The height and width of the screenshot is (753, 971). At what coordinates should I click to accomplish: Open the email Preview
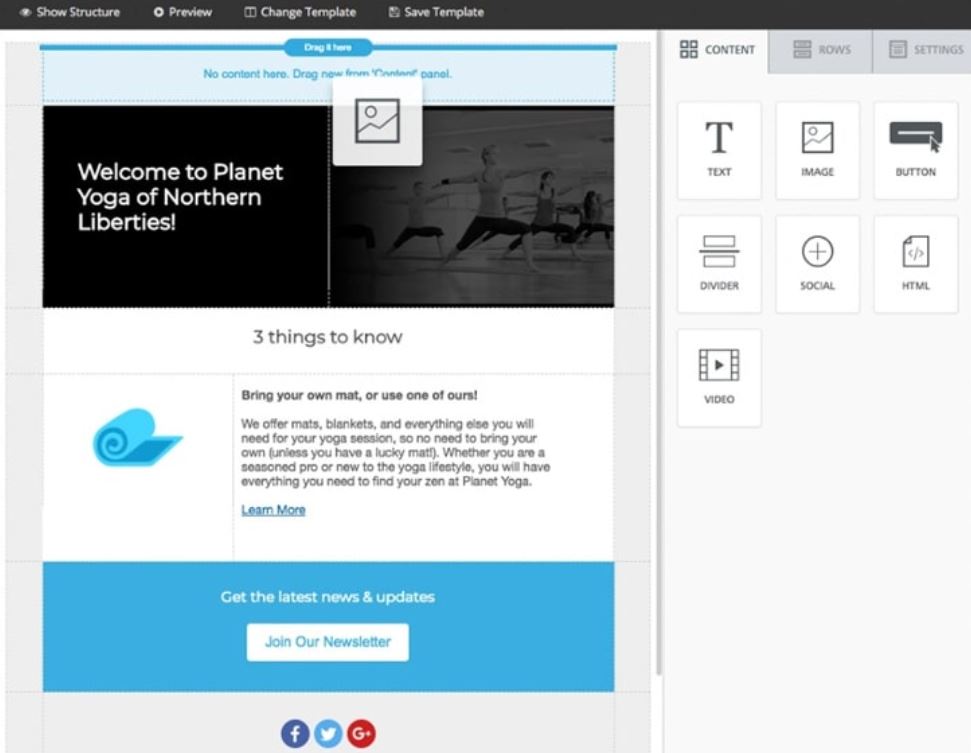[183, 12]
